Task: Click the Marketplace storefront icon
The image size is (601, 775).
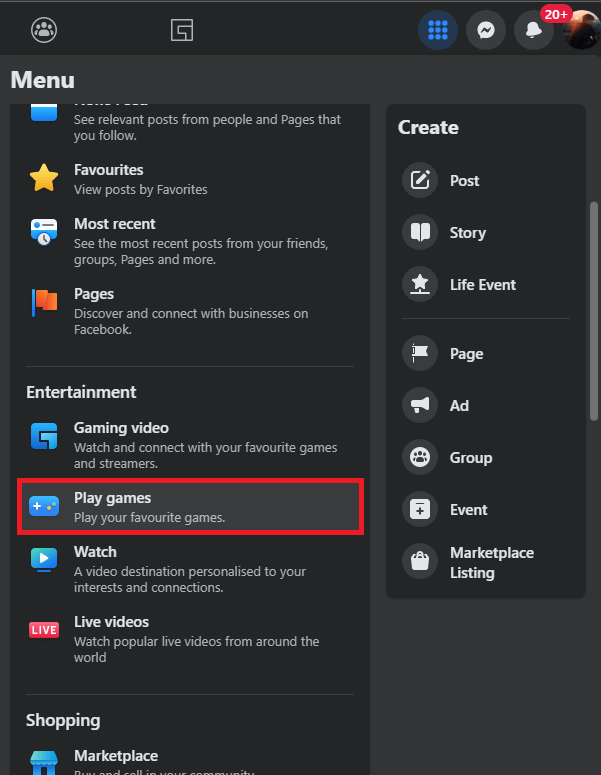Action: point(44,763)
